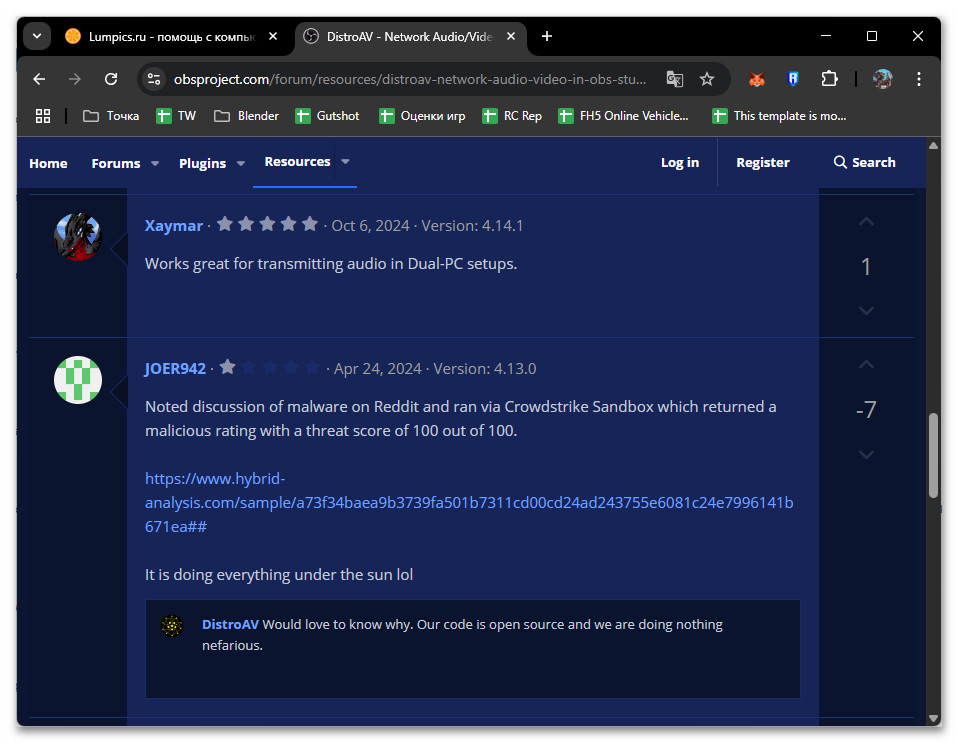This screenshot has height=743, width=958.
Task: Click the page's vertical scrollbar thumb
Action: click(933, 455)
